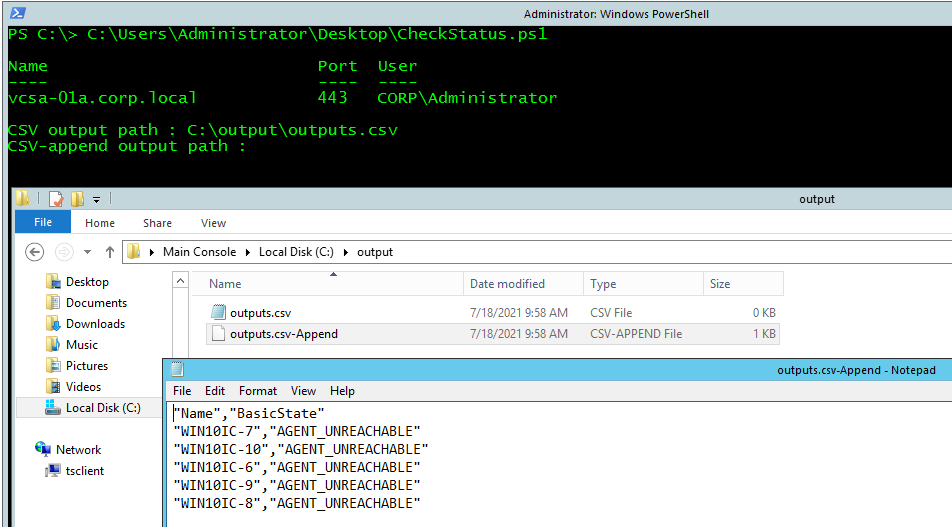Click the folder icon in the address bar
The width and height of the screenshot is (952, 527).
pos(134,251)
